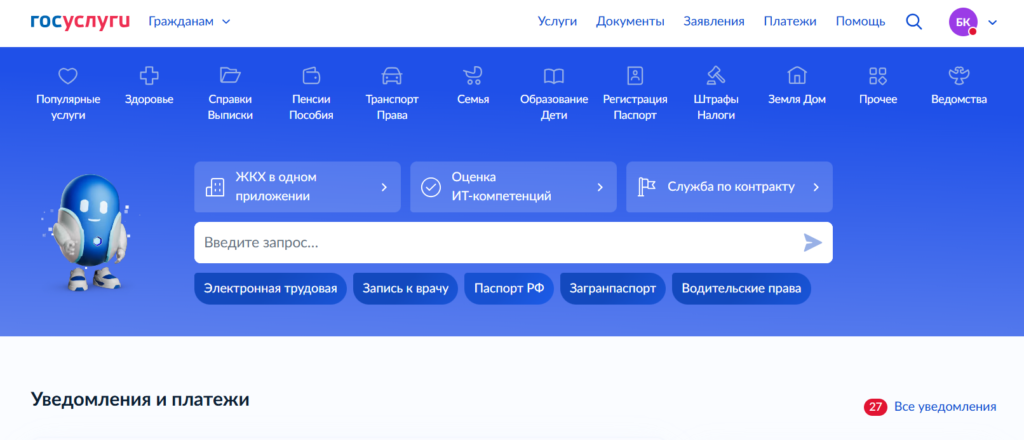Click the Семья stroller icon
Viewport: 1024px width, 440px height.
(473, 75)
